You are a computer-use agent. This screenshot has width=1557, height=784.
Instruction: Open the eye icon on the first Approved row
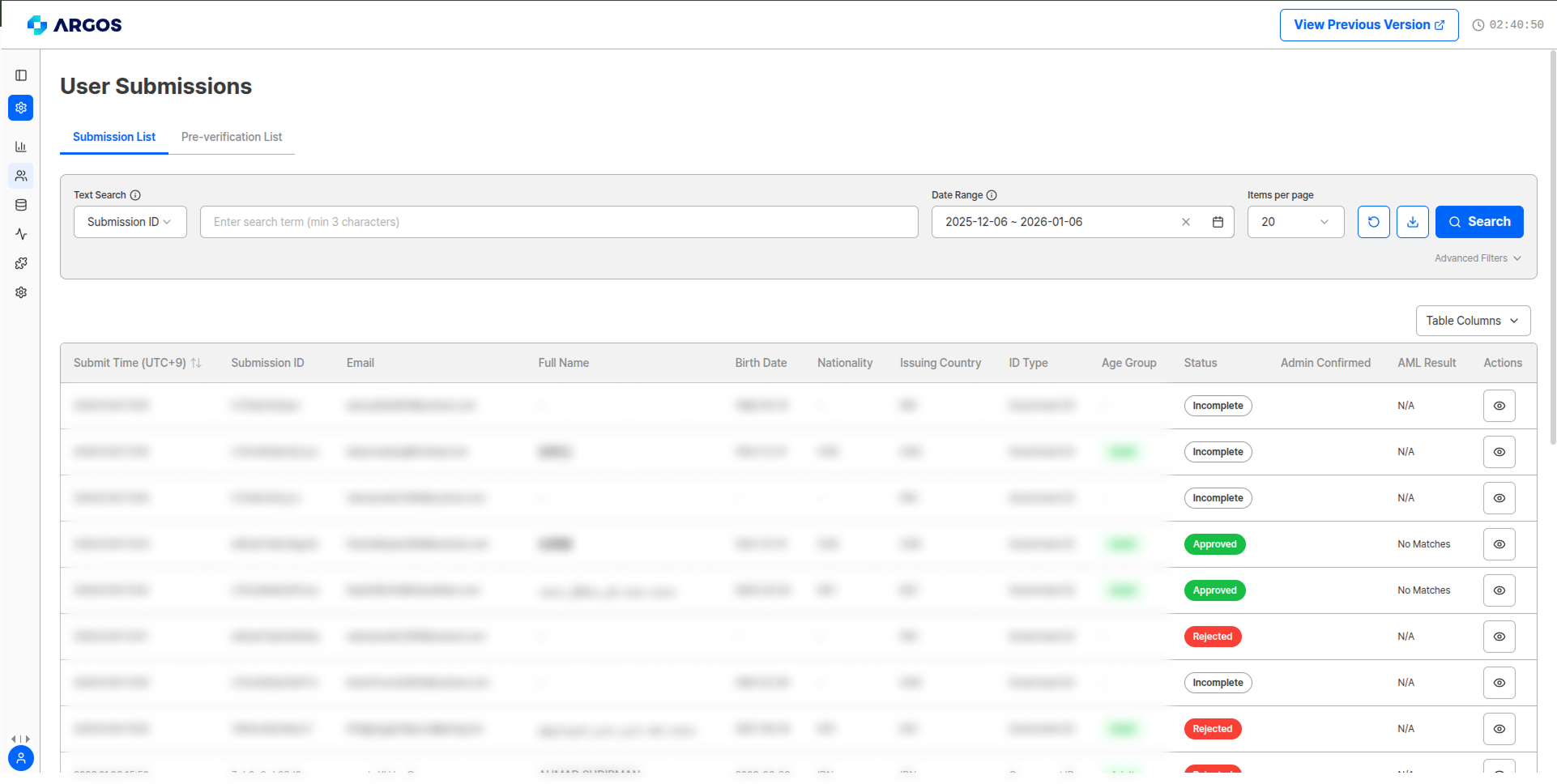(x=1499, y=543)
